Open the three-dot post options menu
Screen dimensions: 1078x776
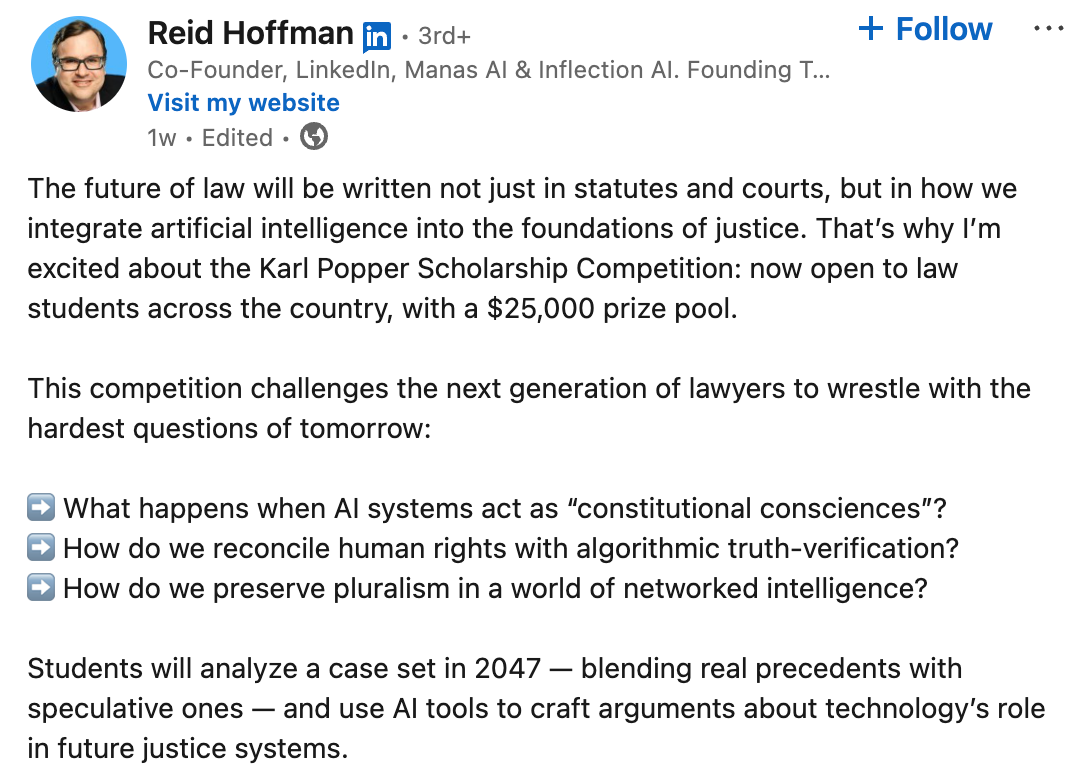1048,29
